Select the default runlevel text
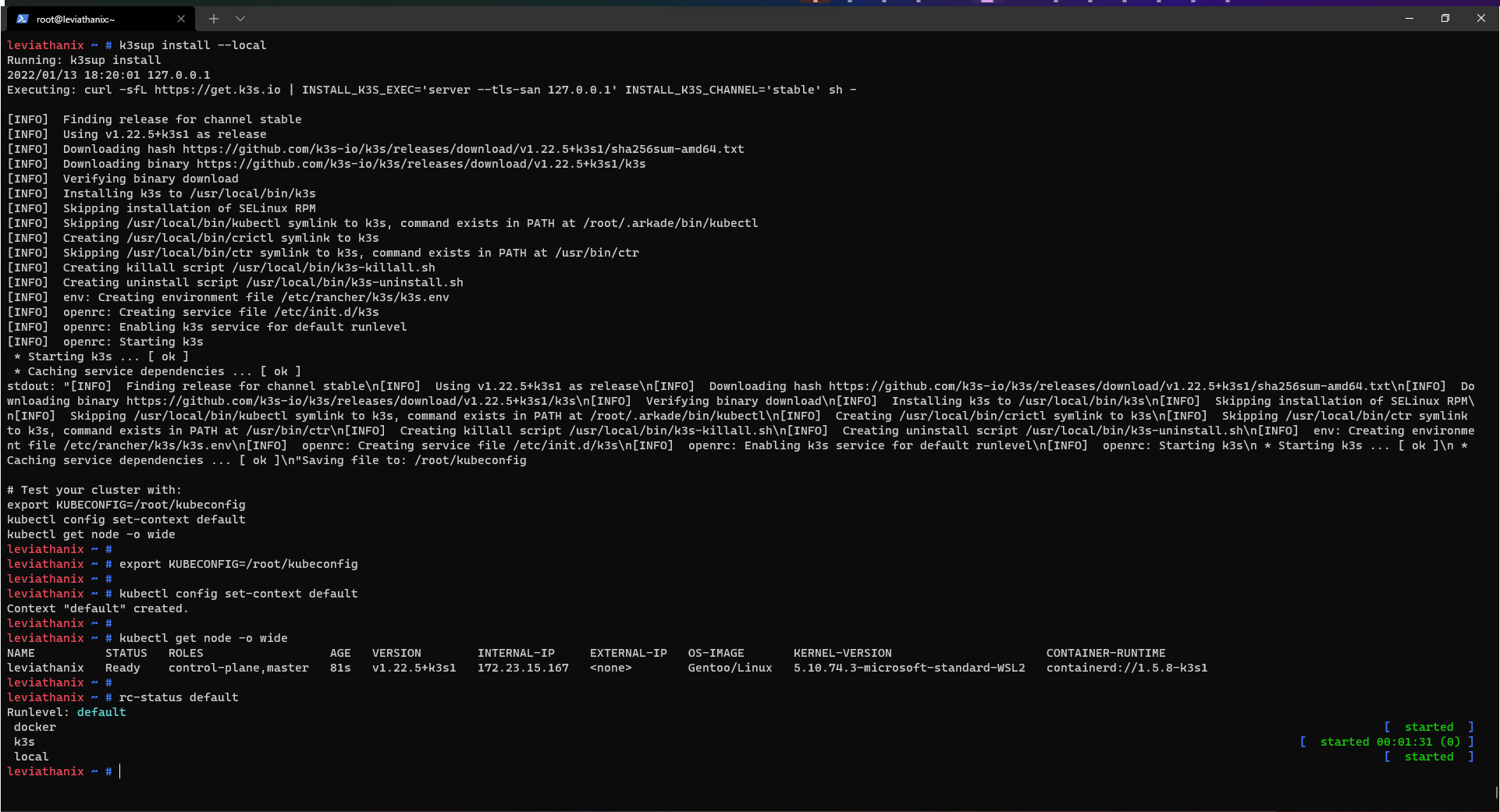Image resolution: width=1500 pixels, height=812 pixels. [102, 711]
